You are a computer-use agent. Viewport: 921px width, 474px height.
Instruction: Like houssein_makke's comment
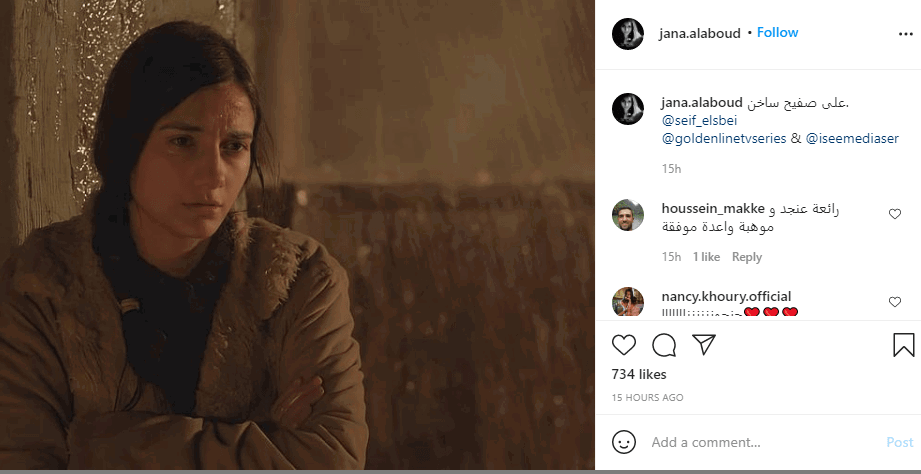[895, 214]
